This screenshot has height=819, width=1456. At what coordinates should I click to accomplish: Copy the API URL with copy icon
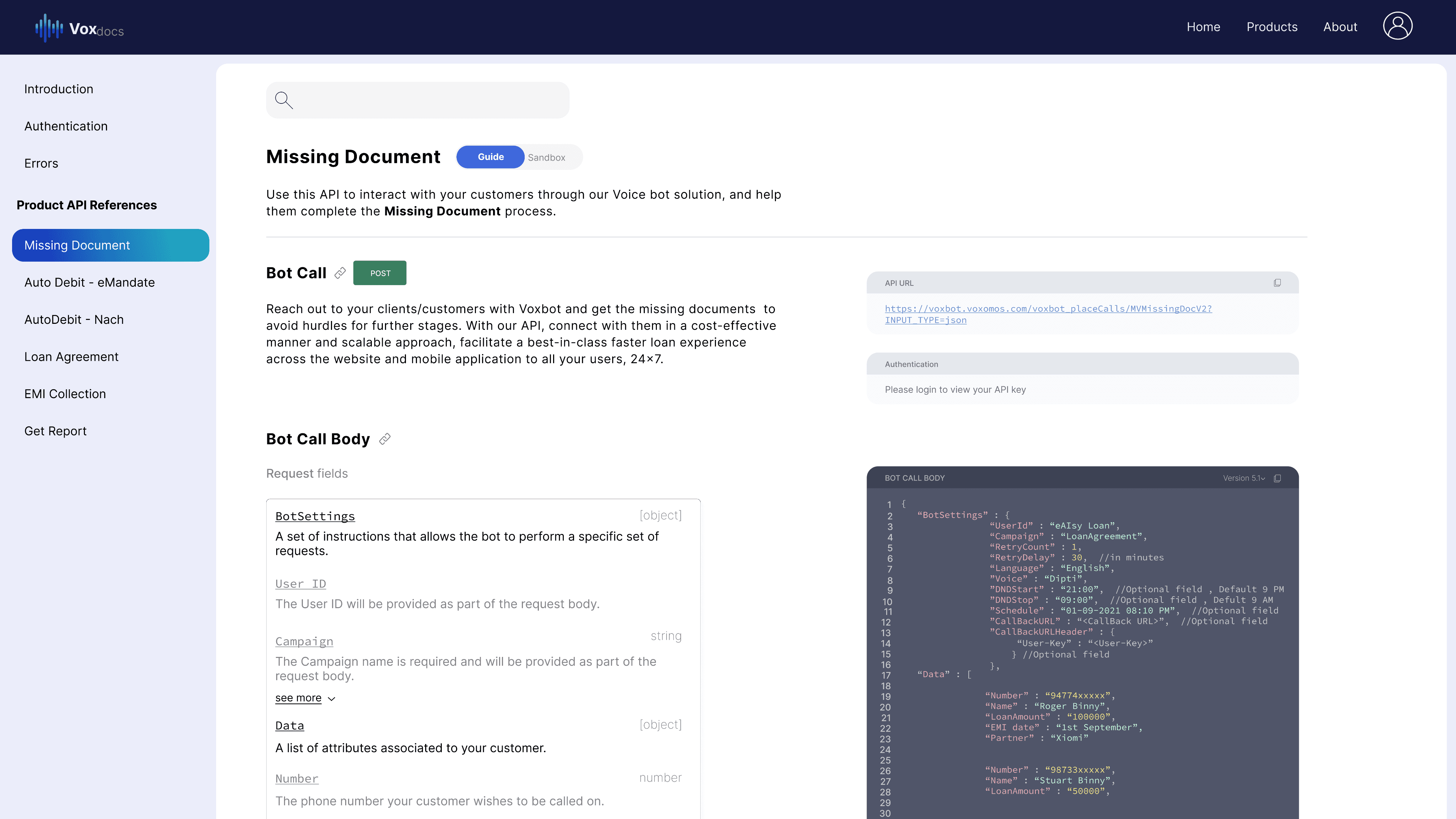(1277, 283)
